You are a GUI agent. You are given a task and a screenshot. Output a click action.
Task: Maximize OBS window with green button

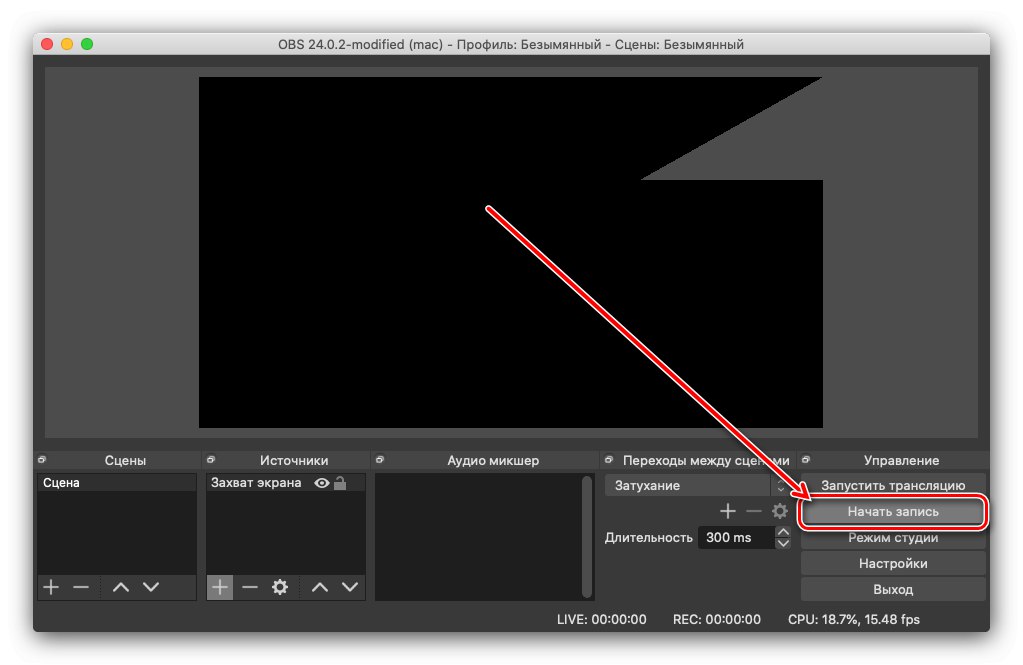(x=87, y=44)
